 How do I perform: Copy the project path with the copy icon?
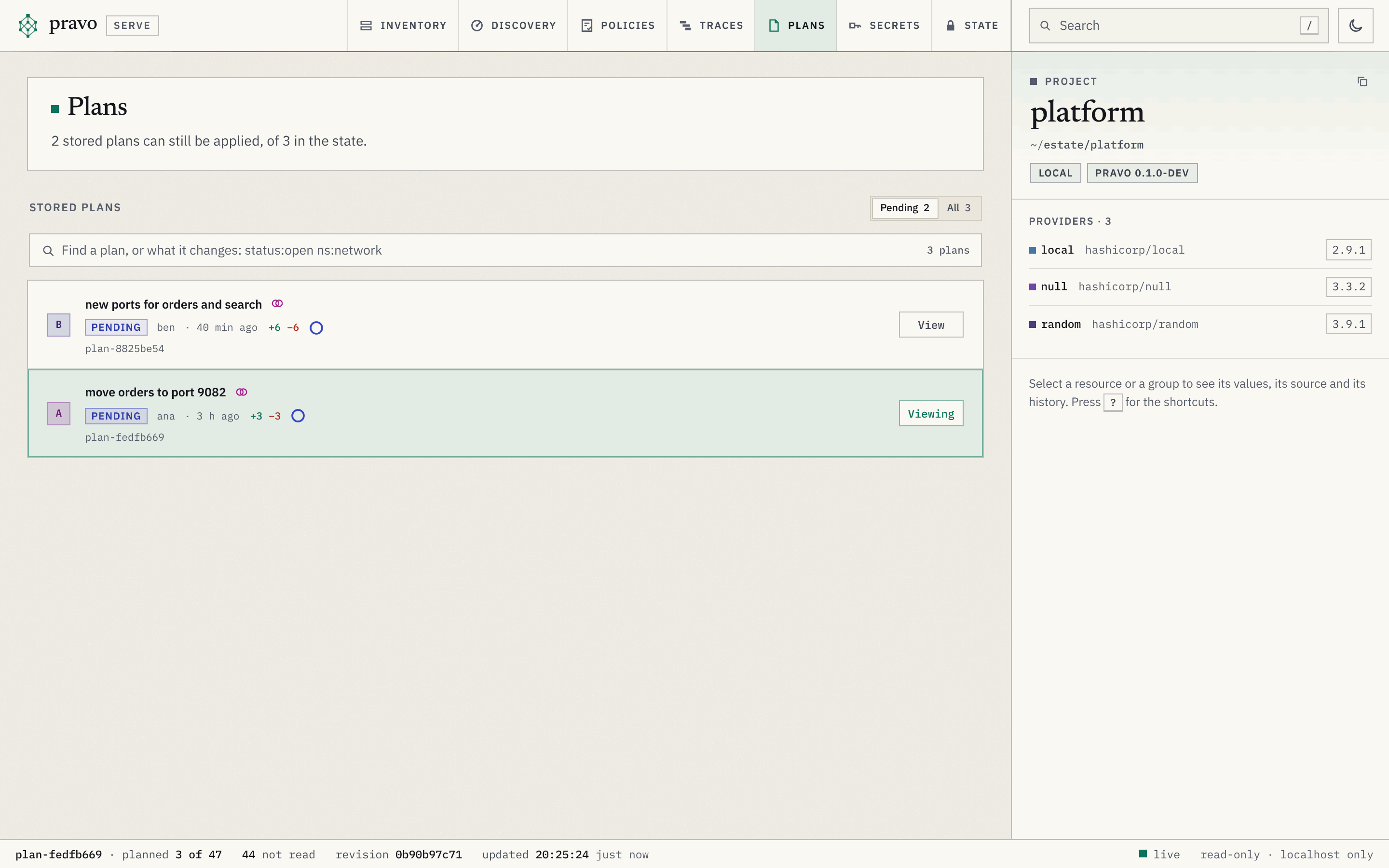click(1362, 81)
